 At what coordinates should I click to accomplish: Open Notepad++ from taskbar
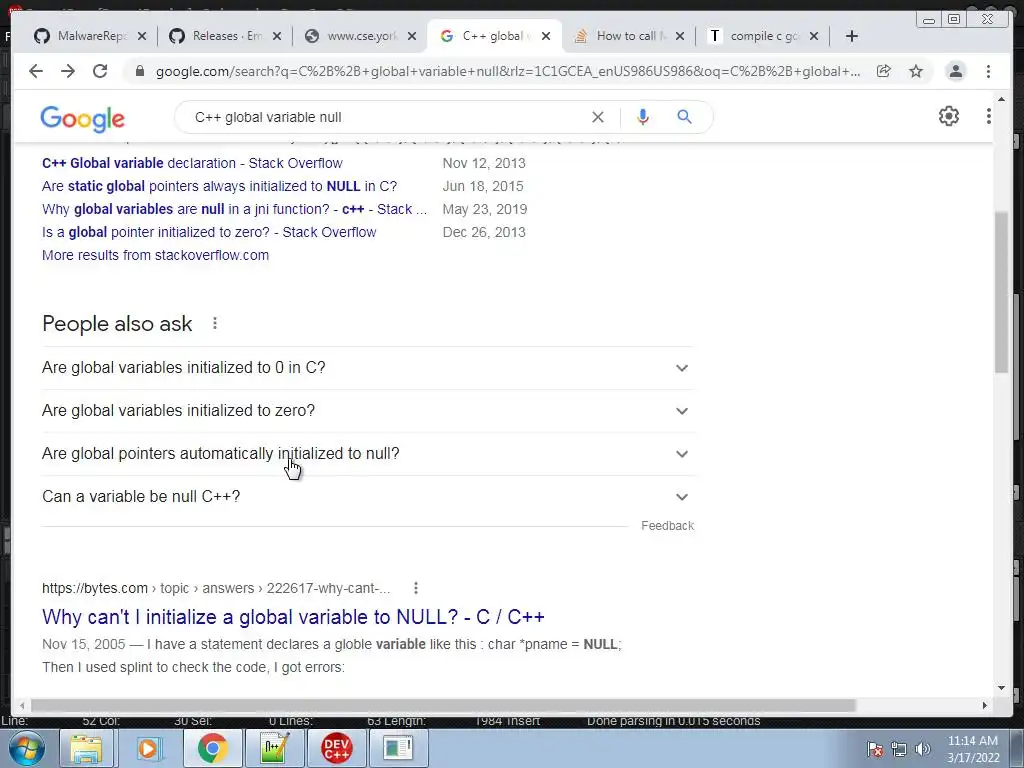274,748
